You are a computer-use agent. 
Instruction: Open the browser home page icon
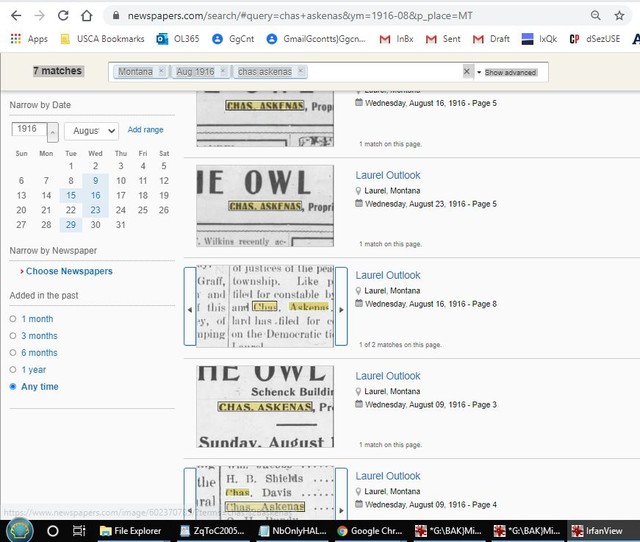pyautogui.click(x=87, y=16)
